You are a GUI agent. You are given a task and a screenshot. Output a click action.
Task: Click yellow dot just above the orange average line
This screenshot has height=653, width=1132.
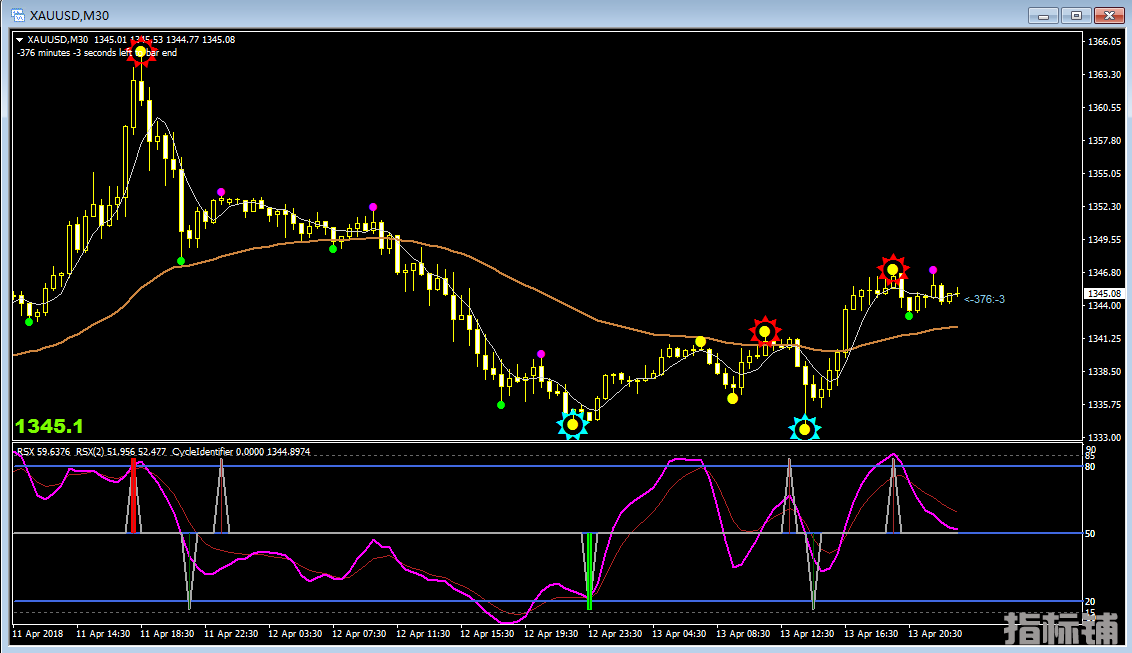[700, 342]
